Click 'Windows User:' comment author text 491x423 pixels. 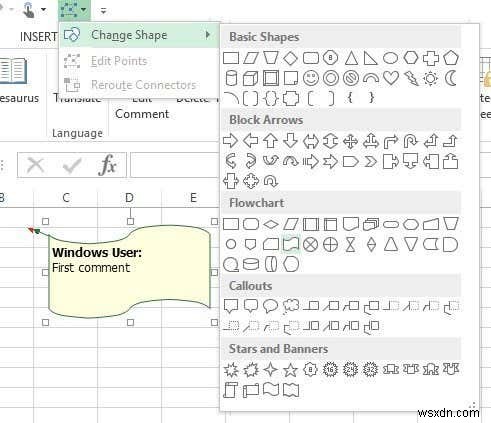pyautogui.click(x=97, y=253)
